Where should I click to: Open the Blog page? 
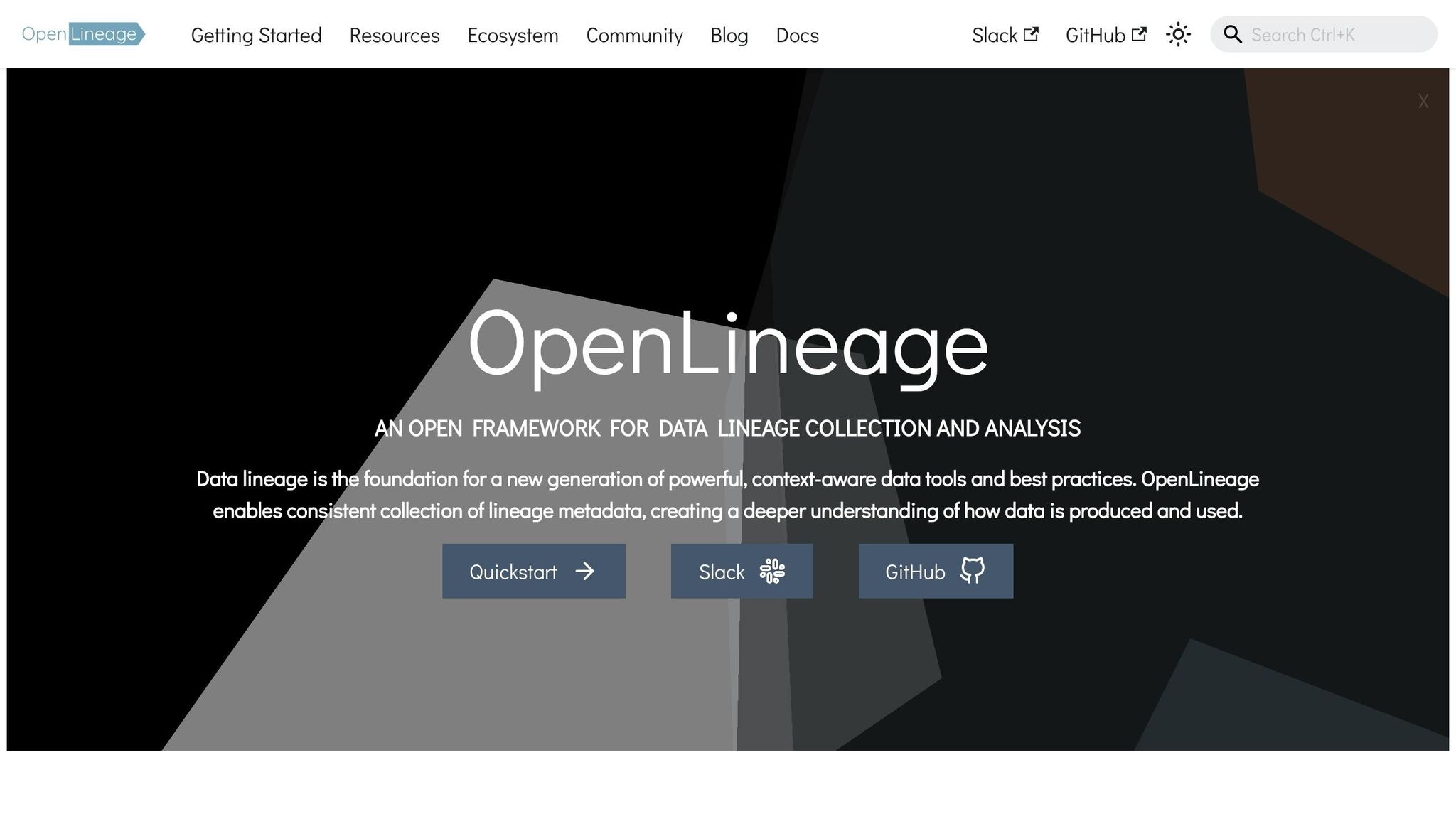point(729,35)
